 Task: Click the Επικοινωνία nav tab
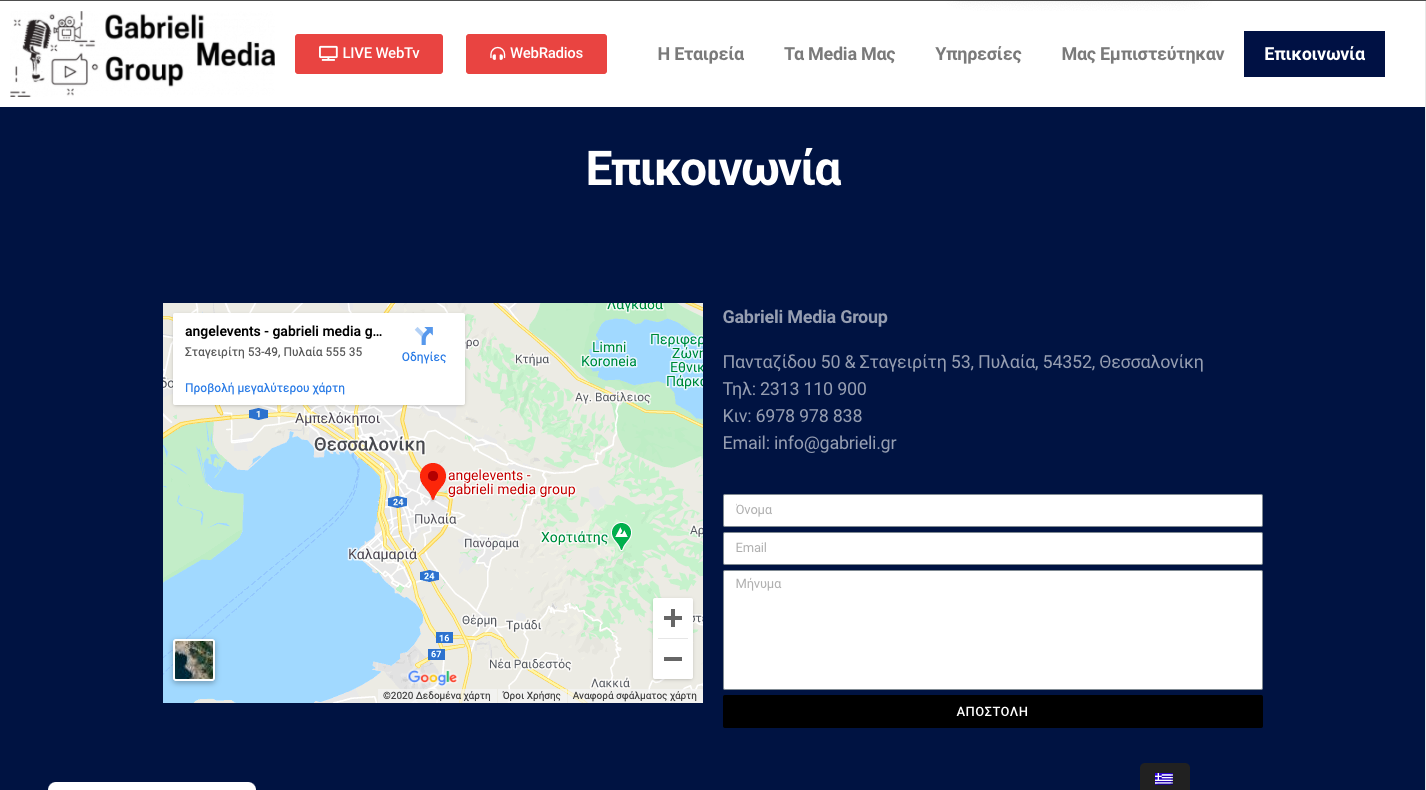pos(1314,54)
